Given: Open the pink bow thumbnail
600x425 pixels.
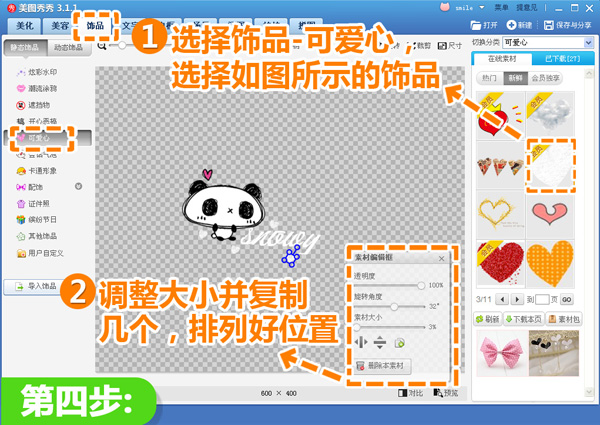Looking at the screenshot, I should (x=501, y=353).
